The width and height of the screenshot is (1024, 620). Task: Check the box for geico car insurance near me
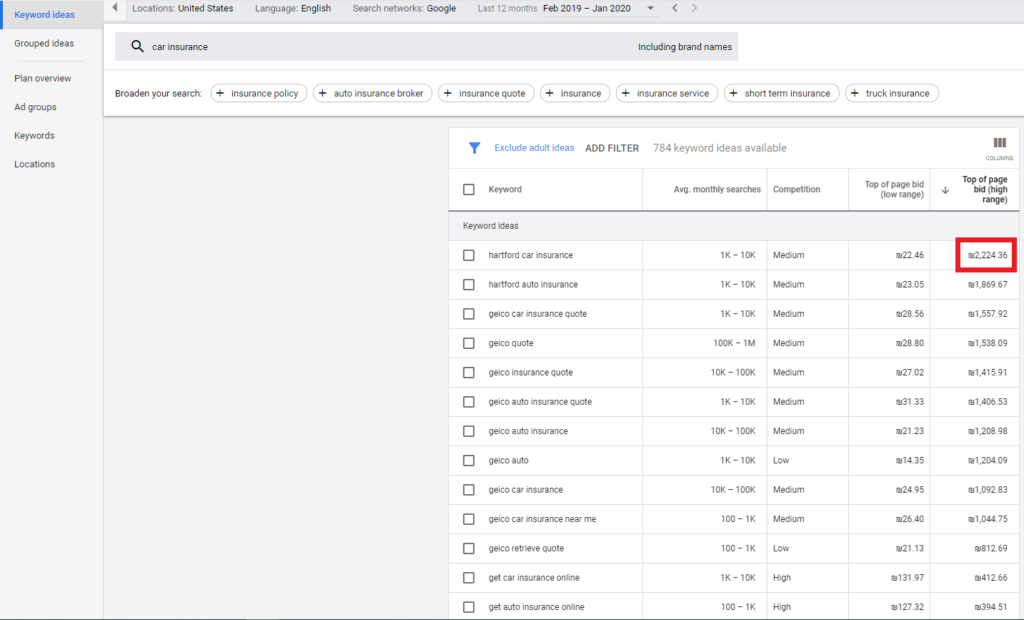pos(469,519)
